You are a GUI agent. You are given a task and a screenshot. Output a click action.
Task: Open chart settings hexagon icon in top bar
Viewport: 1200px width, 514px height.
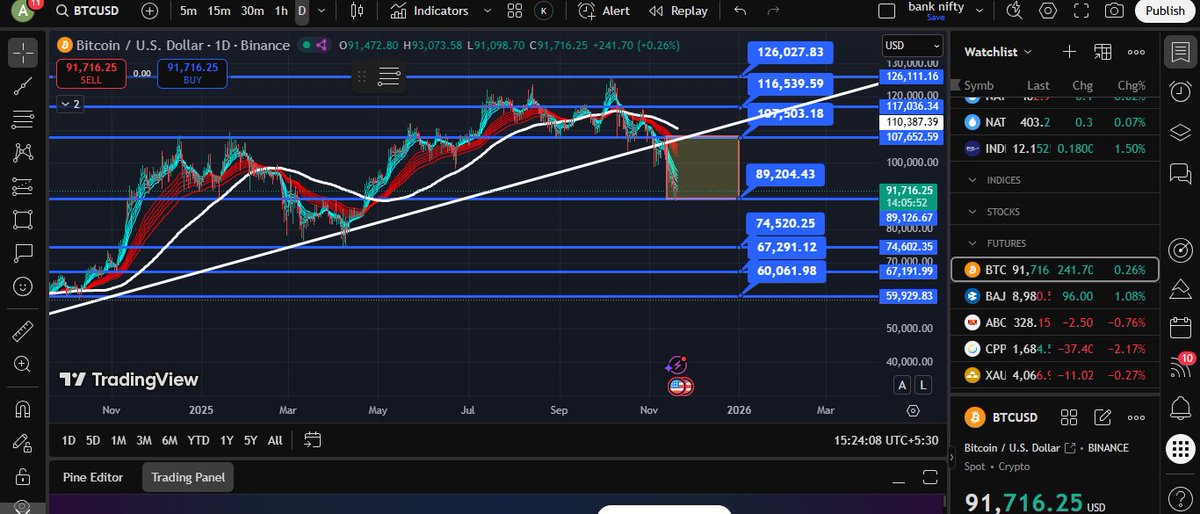1047,11
